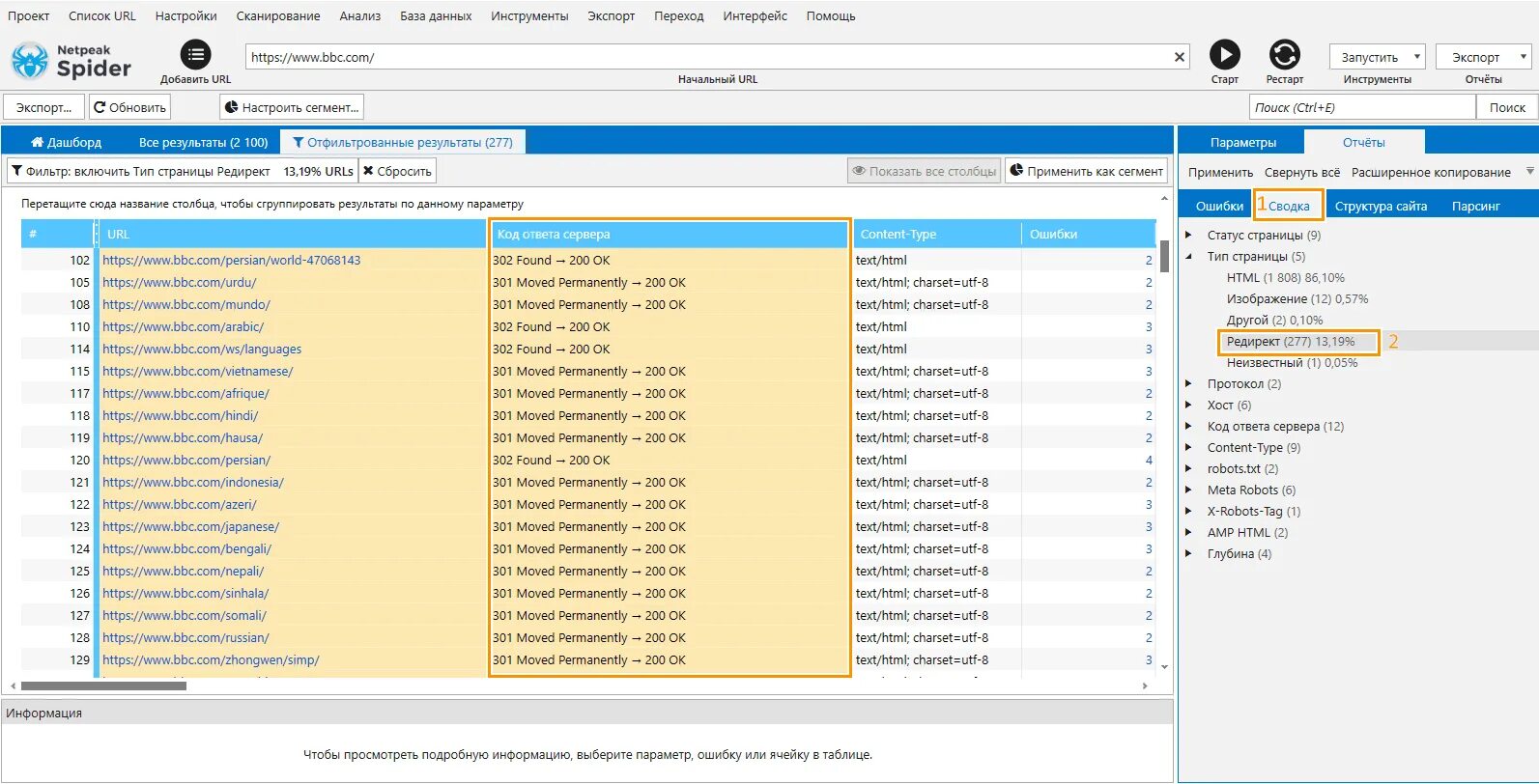Expand the Протокол (2) node
Image resolution: width=1539 pixels, height=784 pixels.
pyautogui.click(x=1188, y=383)
